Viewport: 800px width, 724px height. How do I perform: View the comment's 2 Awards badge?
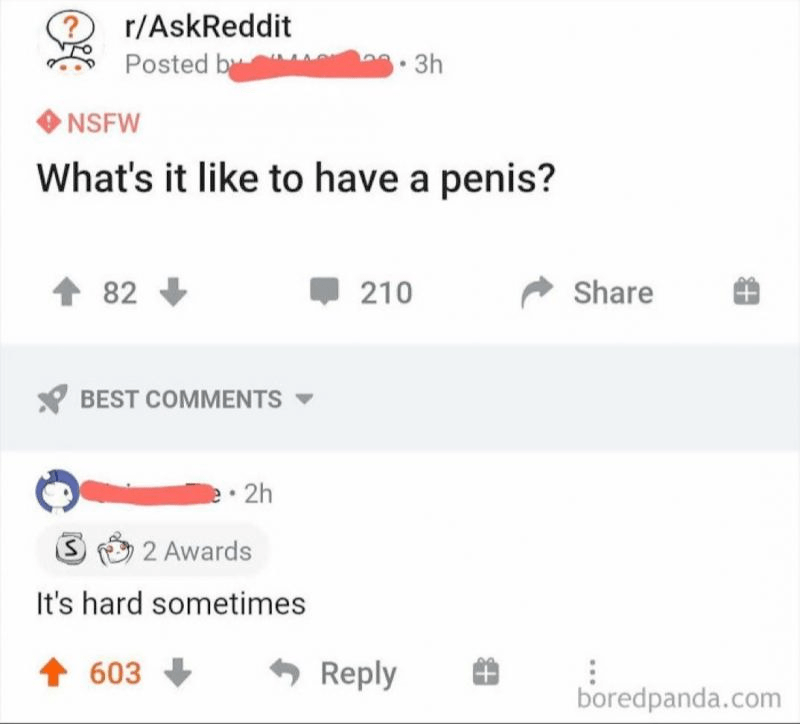click(153, 551)
